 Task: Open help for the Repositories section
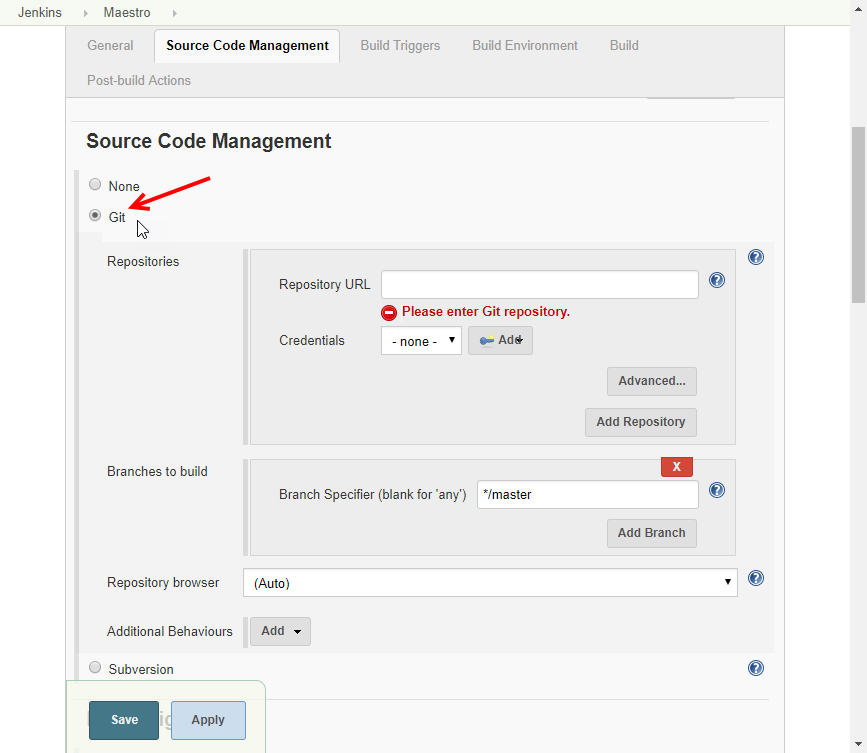[756, 257]
